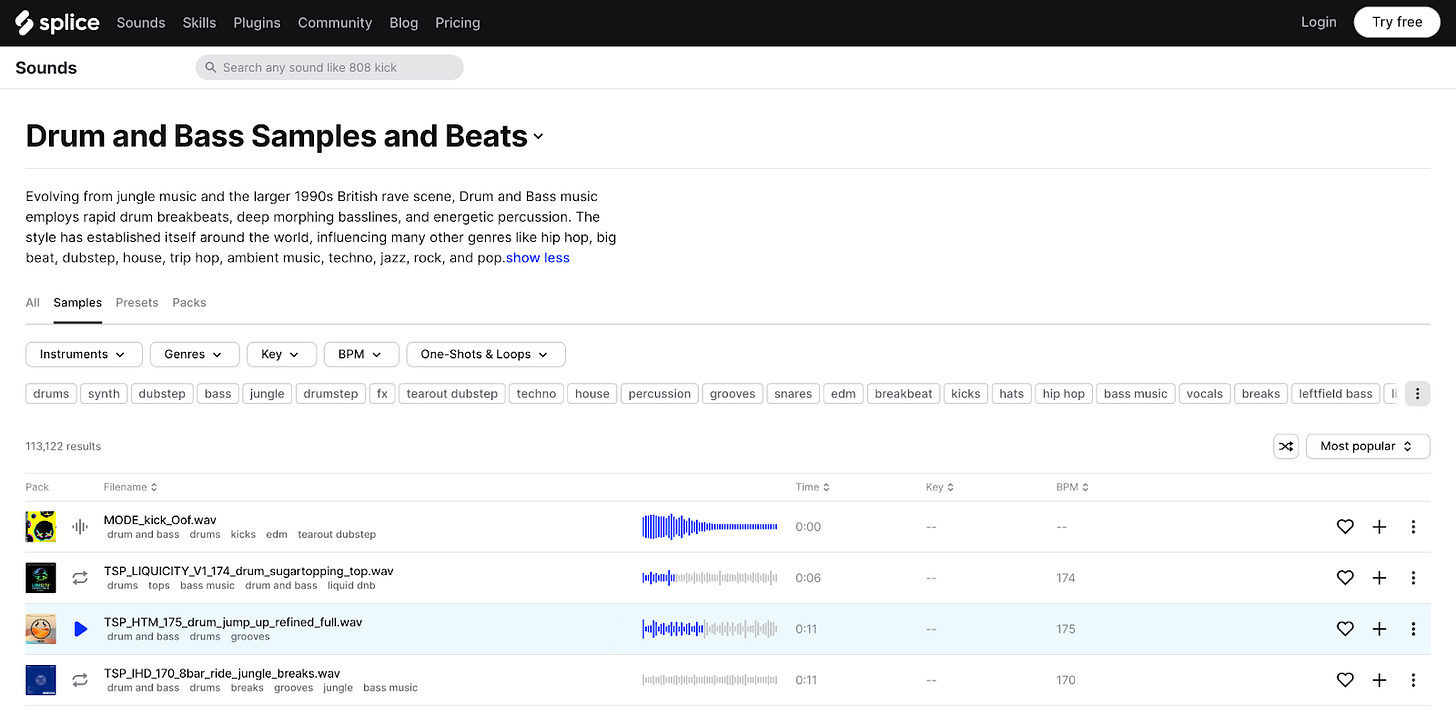Open Liquicity pack artwork thumbnail

(x=41, y=578)
